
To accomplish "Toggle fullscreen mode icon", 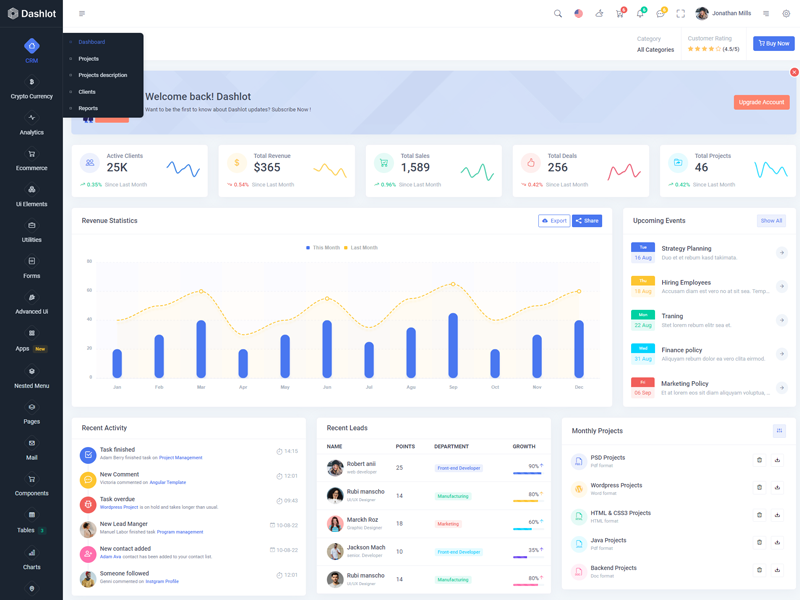I will (x=681, y=14).
